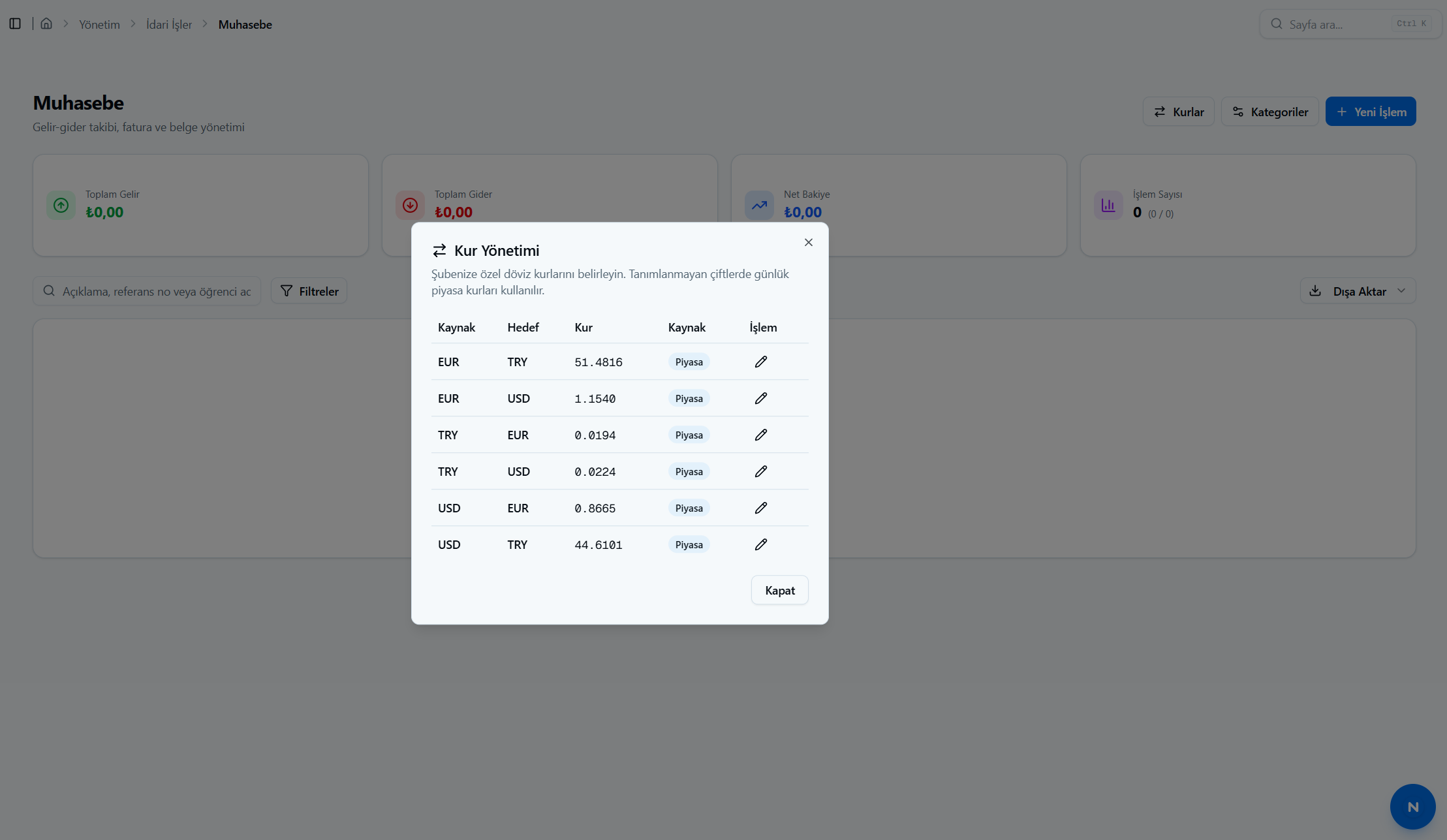Viewport: 1447px width, 840px height.
Task: Expand the Dışa Aktar export dropdown
Action: tap(1358, 291)
